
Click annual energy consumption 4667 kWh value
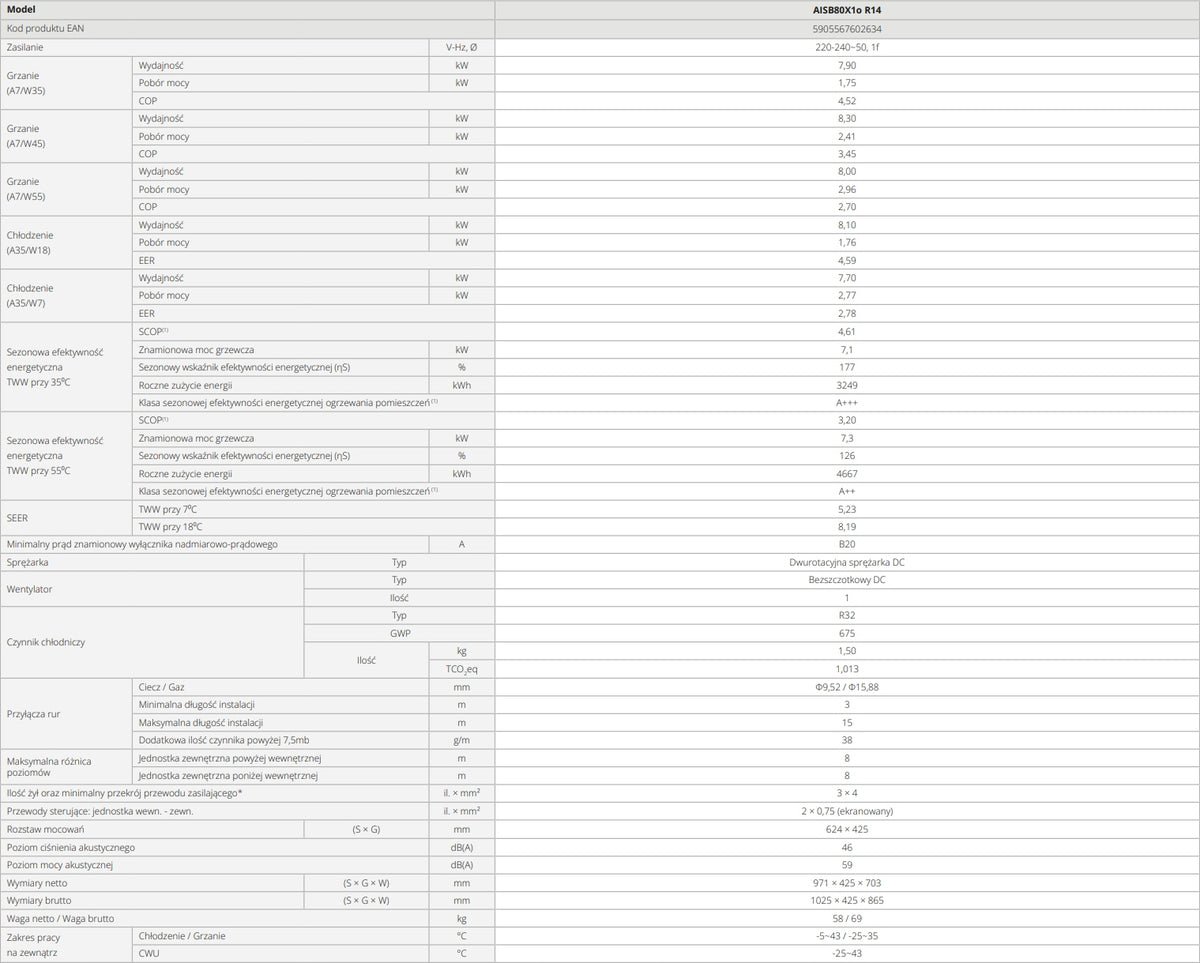(847, 473)
